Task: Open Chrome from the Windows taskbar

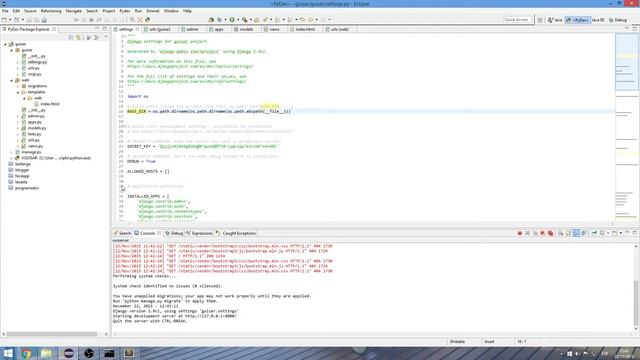Action: click(x=27, y=353)
